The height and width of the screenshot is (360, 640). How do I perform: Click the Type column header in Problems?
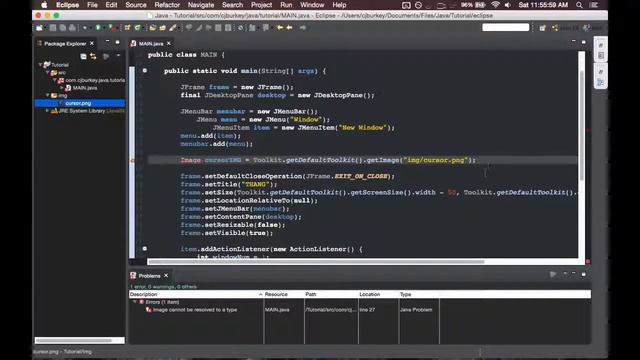pos(419,294)
